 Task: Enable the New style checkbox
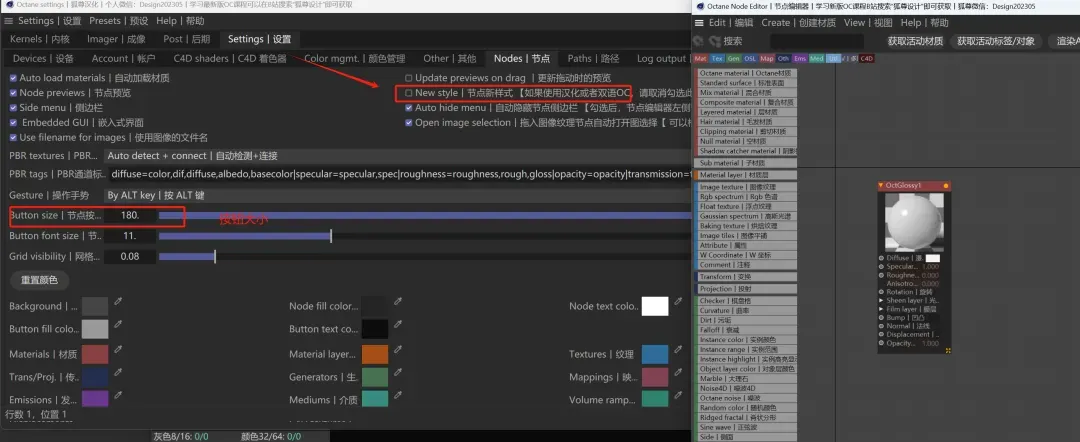coord(409,92)
